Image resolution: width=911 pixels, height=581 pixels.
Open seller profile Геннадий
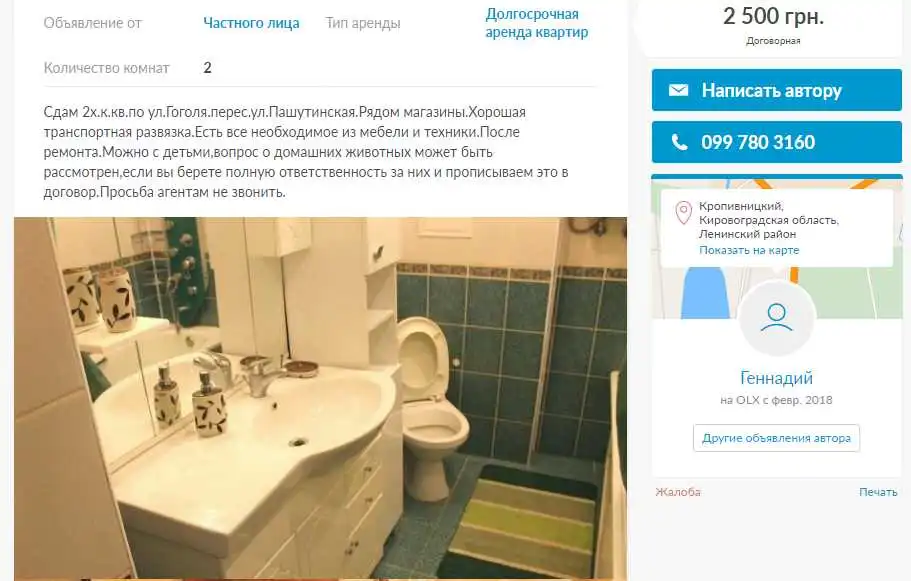(x=776, y=378)
